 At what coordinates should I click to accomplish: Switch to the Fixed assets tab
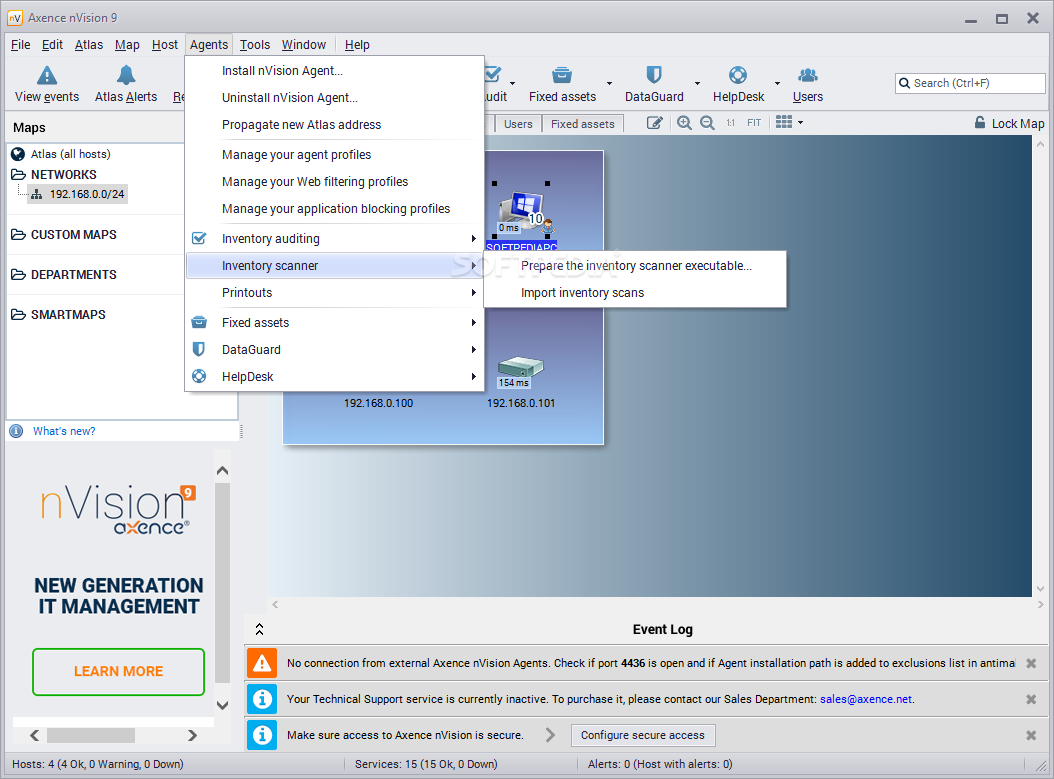tap(582, 124)
